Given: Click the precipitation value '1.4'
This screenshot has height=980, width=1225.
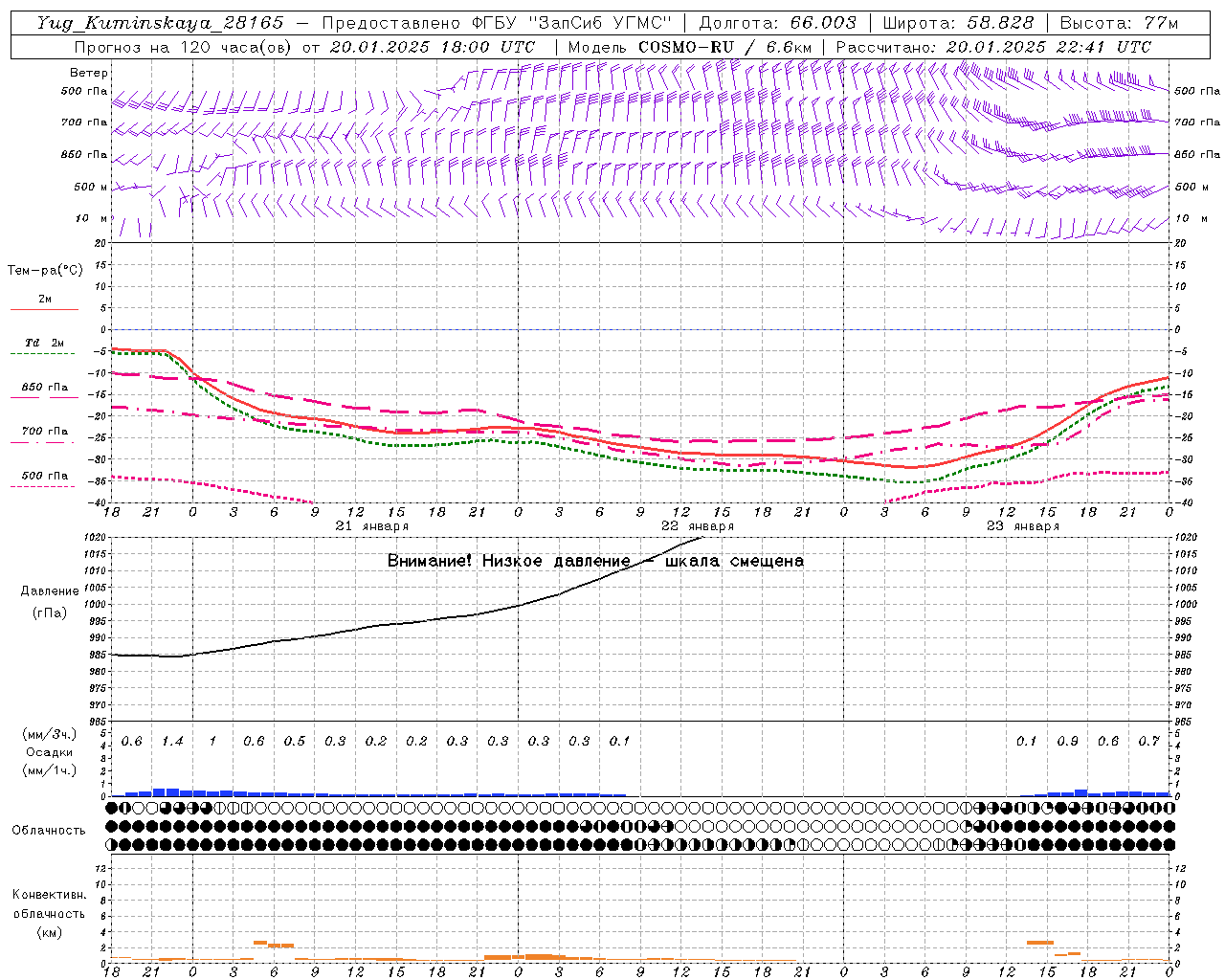Looking at the screenshot, I should (x=172, y=742).
